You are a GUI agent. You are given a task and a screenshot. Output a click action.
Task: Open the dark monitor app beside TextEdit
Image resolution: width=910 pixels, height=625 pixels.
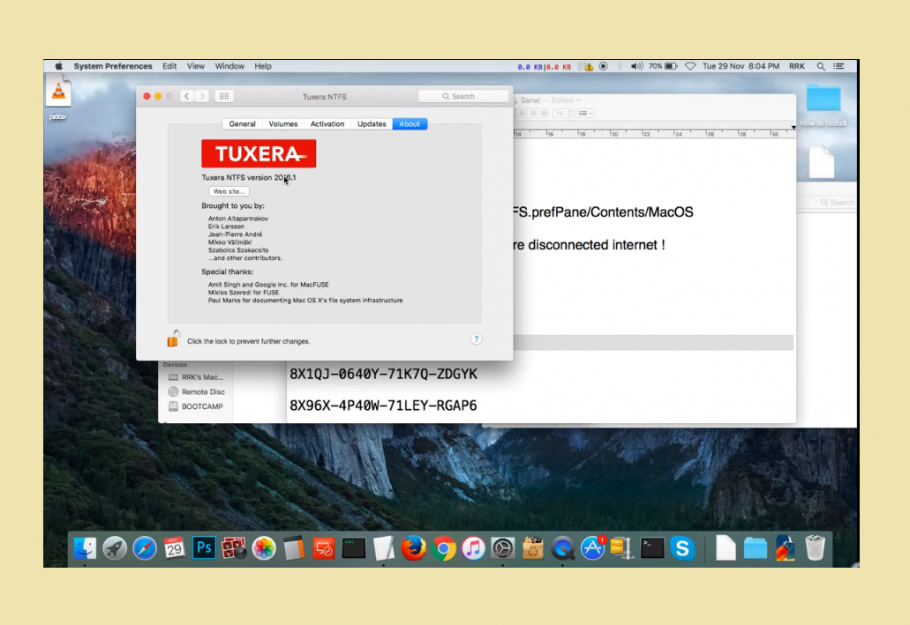[353, 548]
